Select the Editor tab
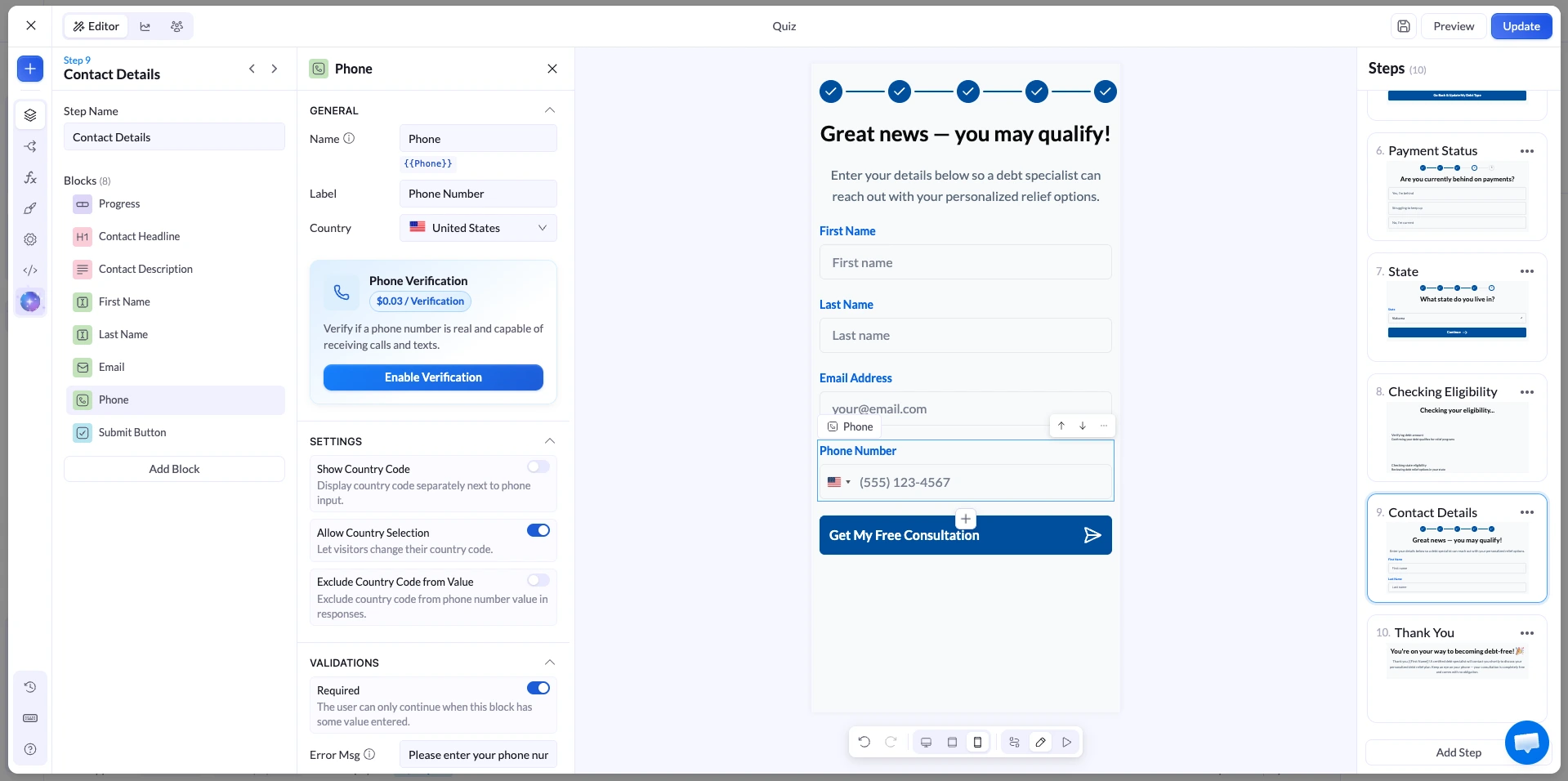This screenshot has height=781, width=1568. [x=96, y=26]
